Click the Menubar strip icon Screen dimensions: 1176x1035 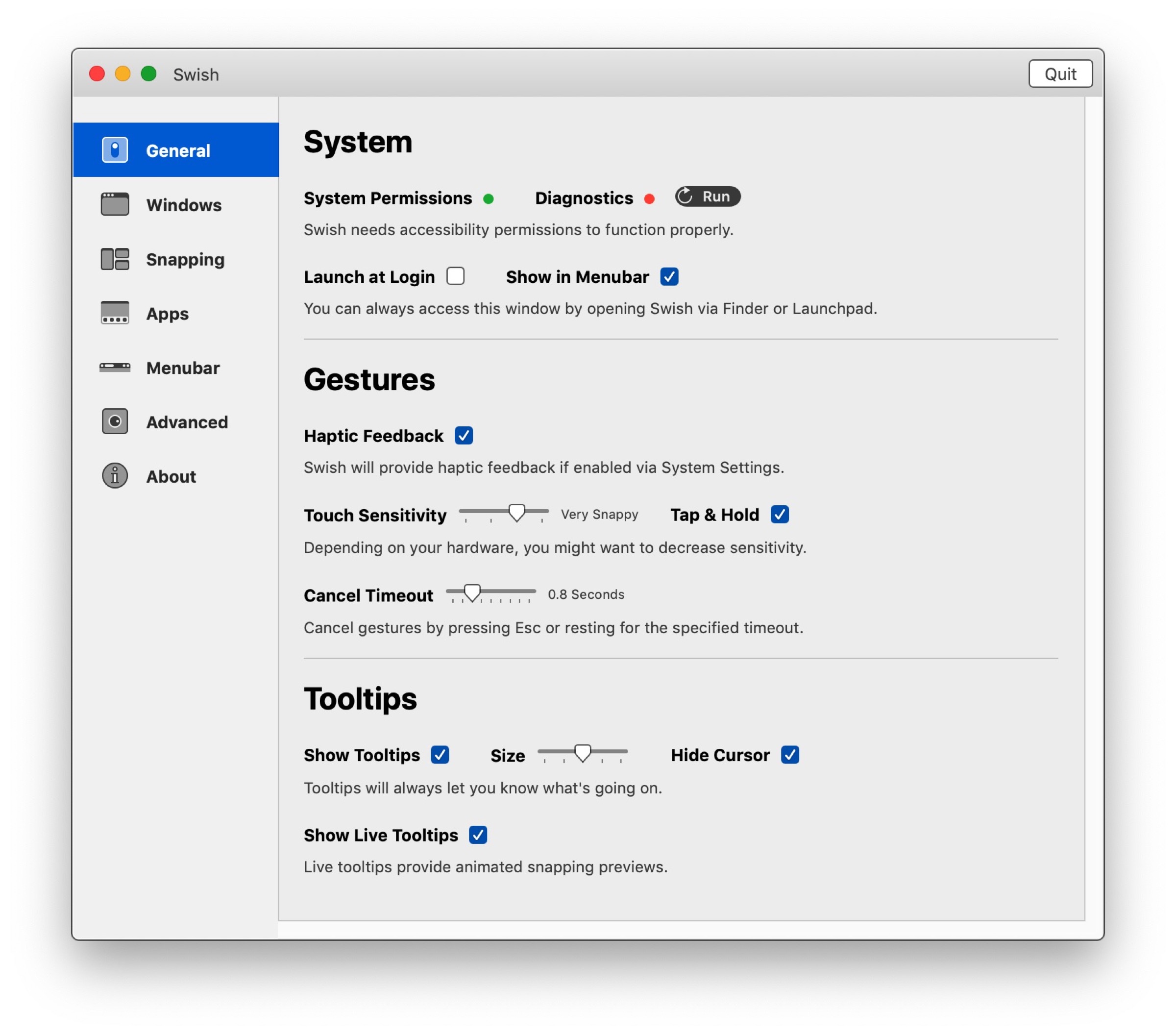(115, 367)
